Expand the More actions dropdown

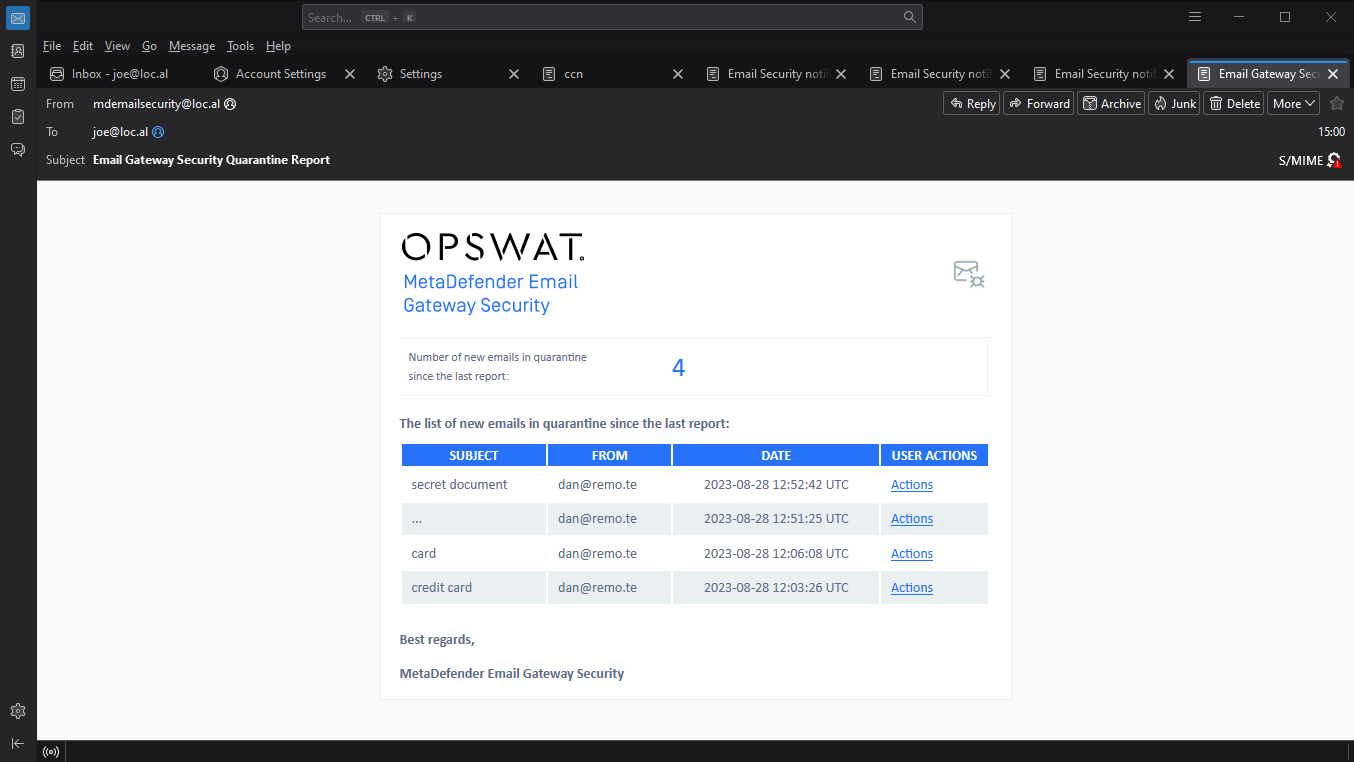[1294, 103]
